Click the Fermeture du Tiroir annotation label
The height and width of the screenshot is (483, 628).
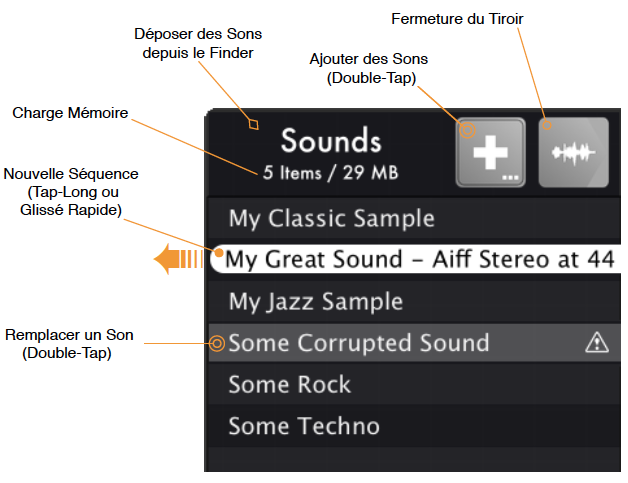pyautogui.click(x=457, y=19)
